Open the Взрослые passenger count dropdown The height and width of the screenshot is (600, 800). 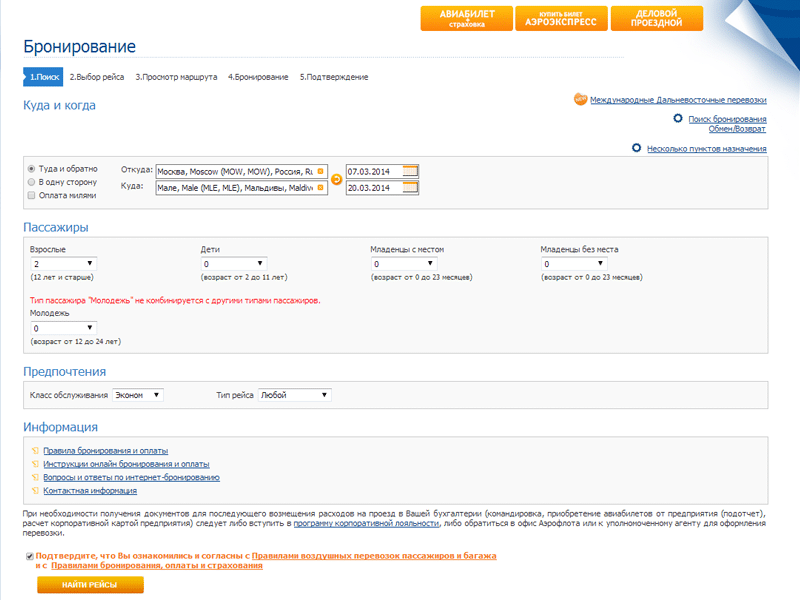tap(64, 264)
